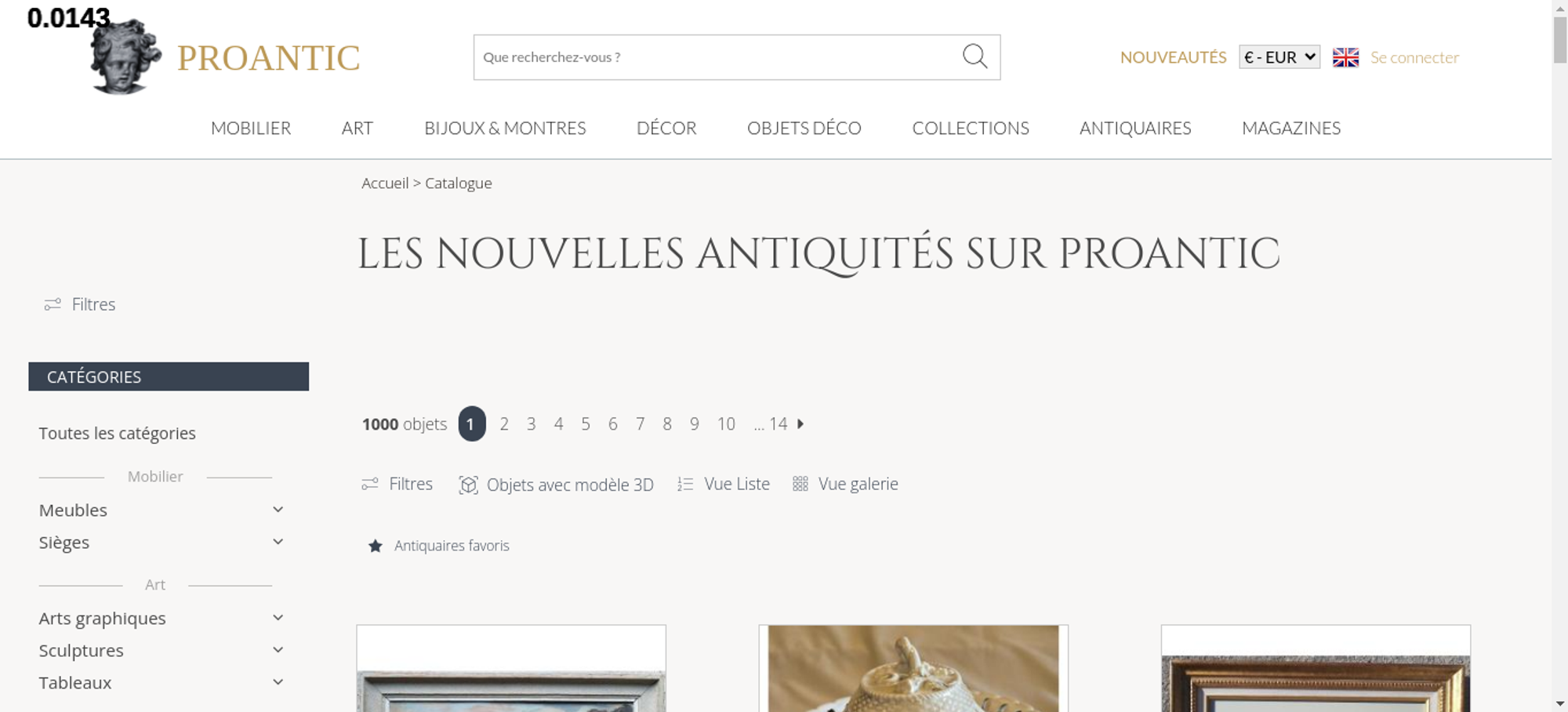The width and height of the screenshot is (1568, 712).
Task: Click the Proantic bust logo
Action: [125, 56]
